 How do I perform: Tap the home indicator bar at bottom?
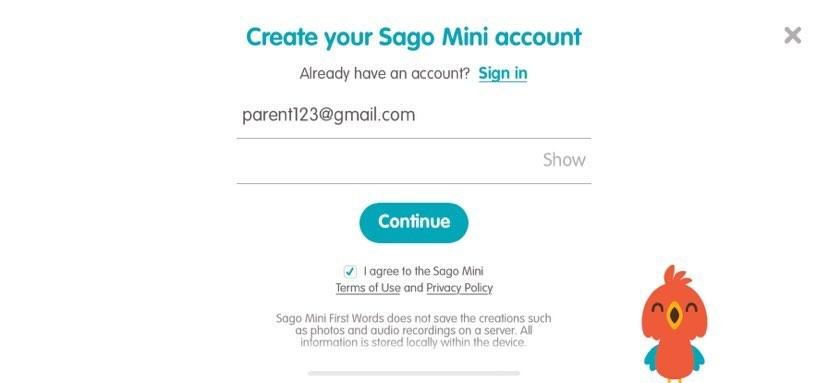(x=413, y=373)
